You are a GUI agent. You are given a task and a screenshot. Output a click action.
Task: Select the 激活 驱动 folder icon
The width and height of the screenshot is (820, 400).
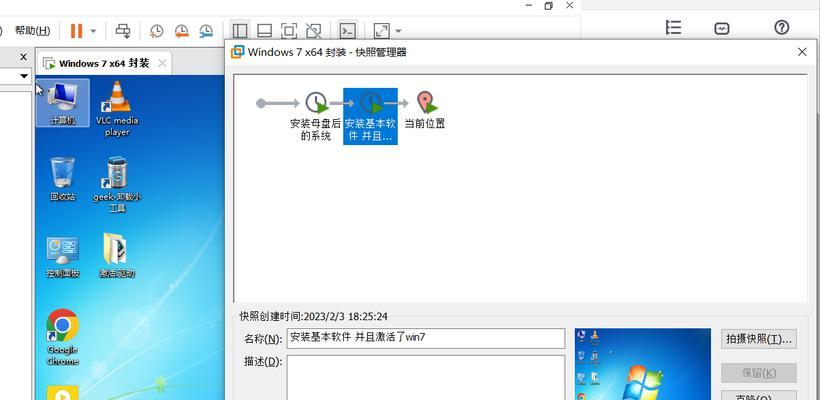117,256
